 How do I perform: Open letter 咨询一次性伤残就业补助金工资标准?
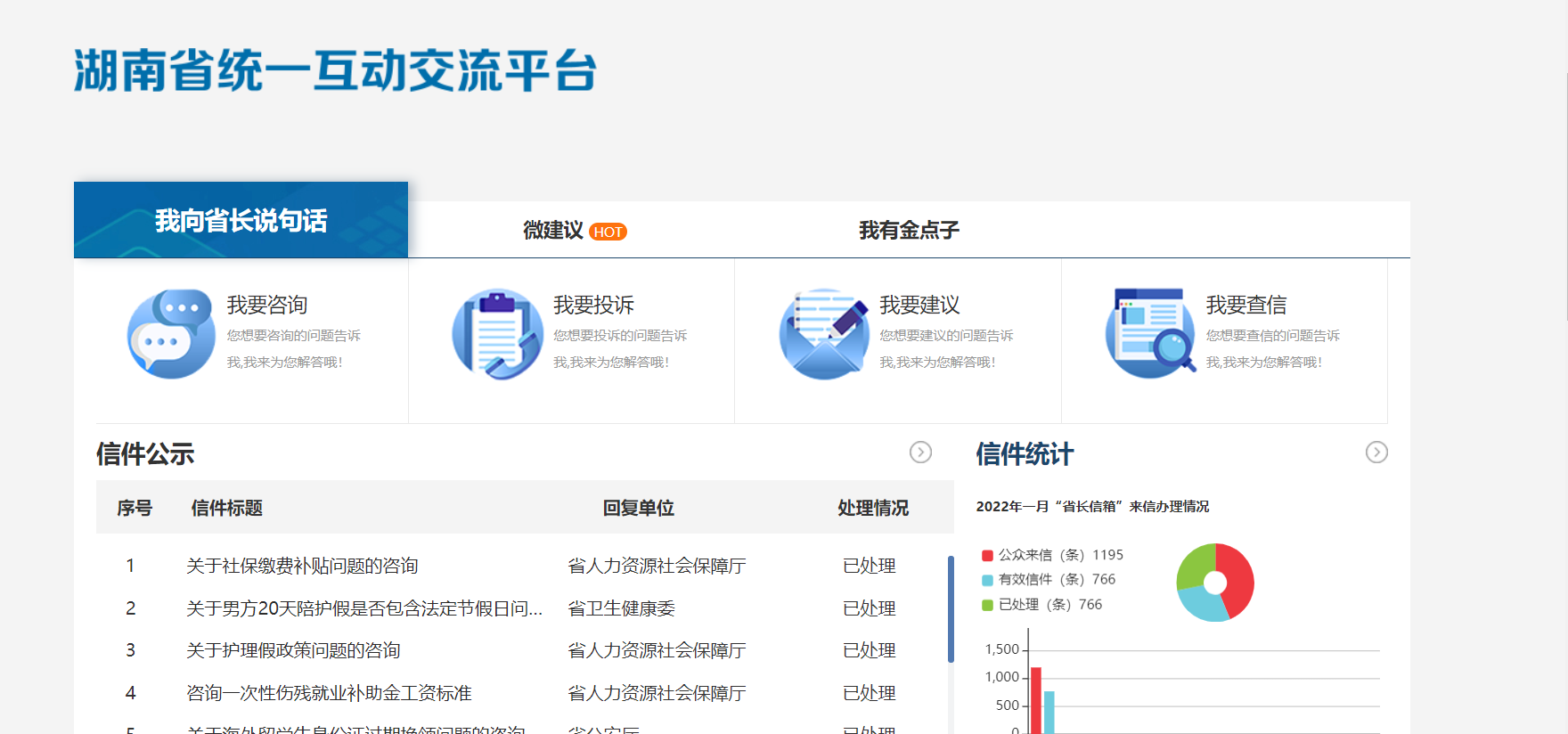point(329,693)
